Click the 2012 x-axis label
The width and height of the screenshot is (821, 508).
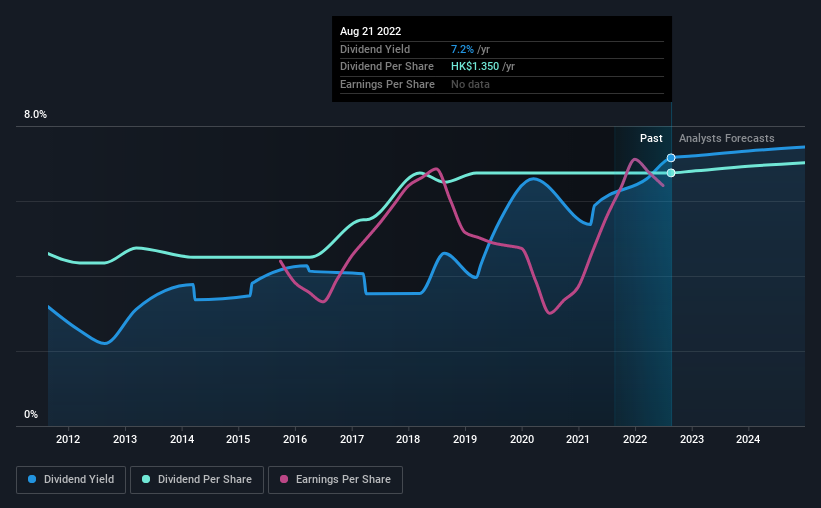[x=68, y=439]
